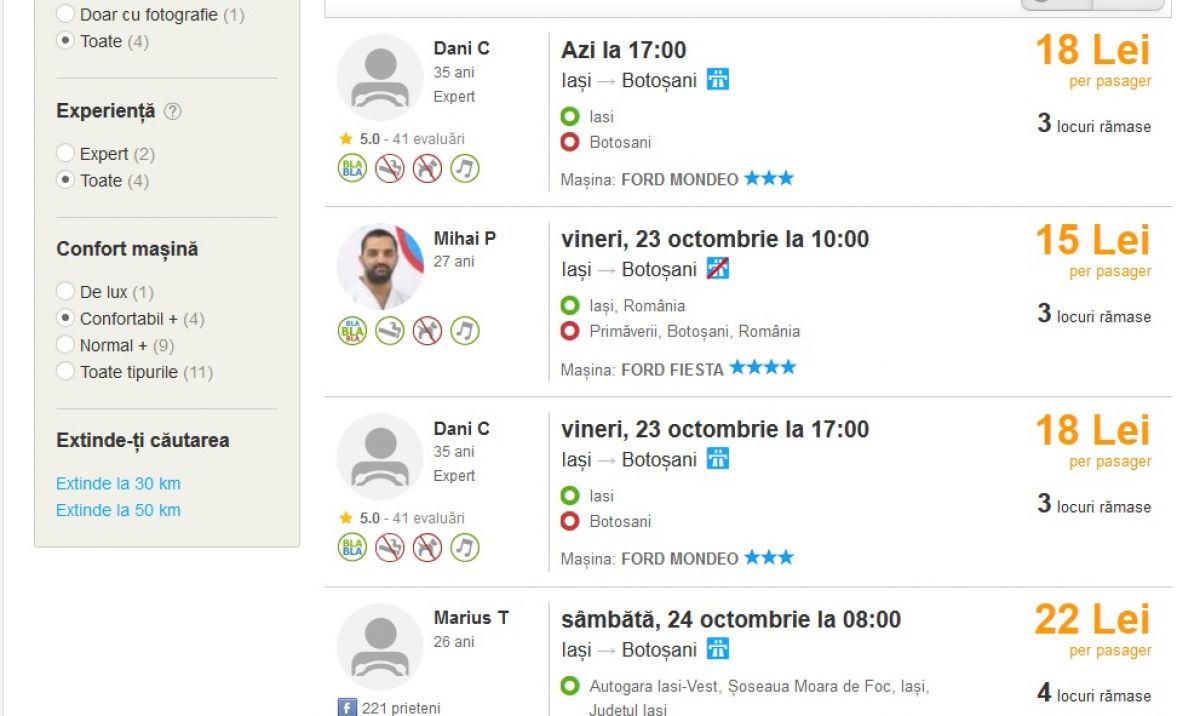Image resolution: width=1200 pixels, height=716 pixels.
Task: Choose Normal + car comfort option
Action: point(66,345)
